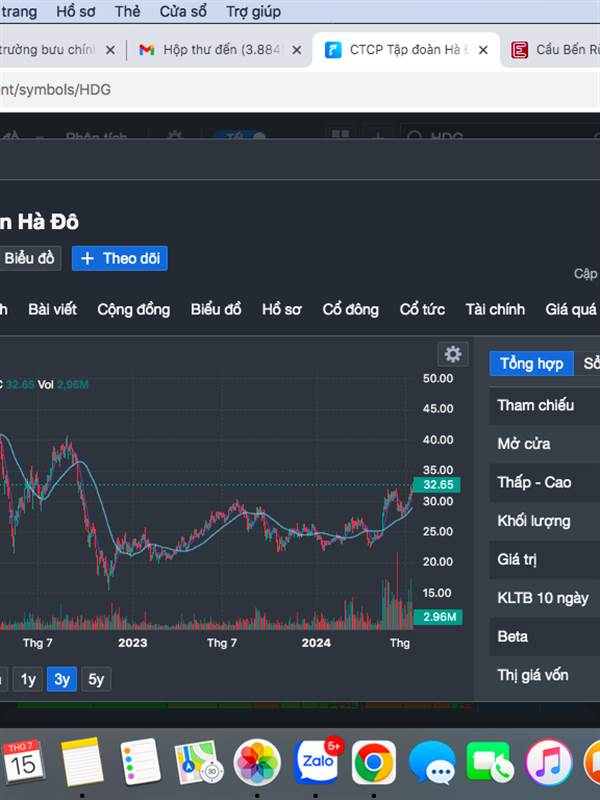
Task: Select the 3y chart range
Action: coord(62,679)
